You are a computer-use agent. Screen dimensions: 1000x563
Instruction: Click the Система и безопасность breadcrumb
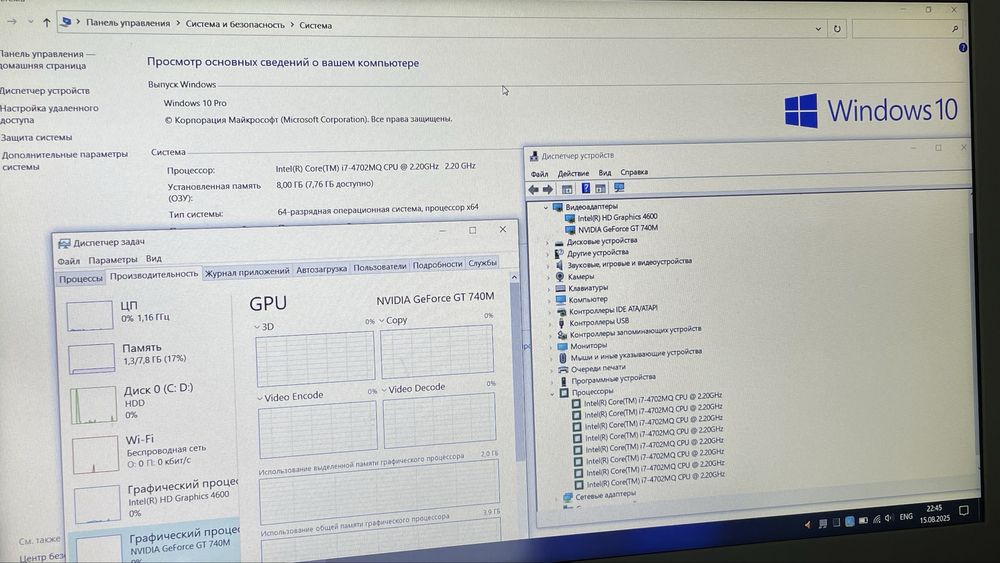point(235,24)
